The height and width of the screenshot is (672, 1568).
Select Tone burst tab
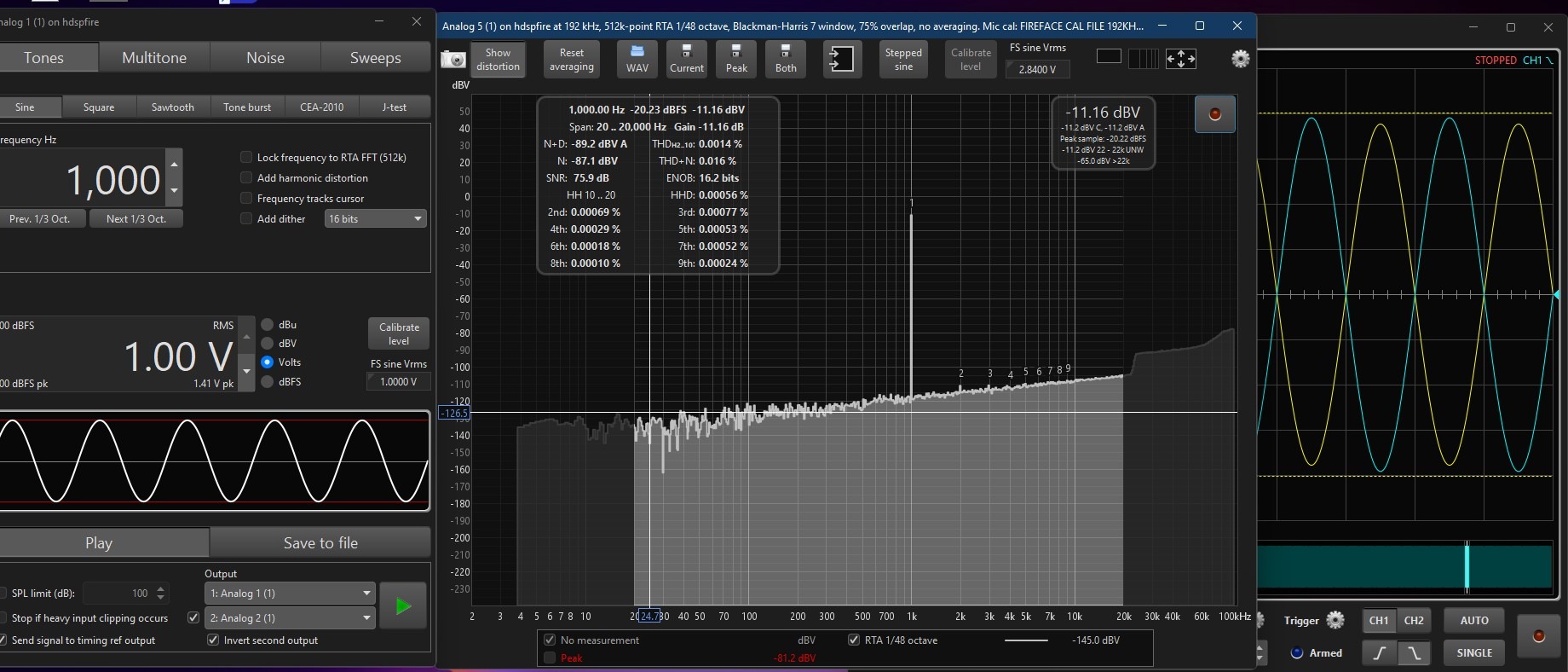click(247, 107)
